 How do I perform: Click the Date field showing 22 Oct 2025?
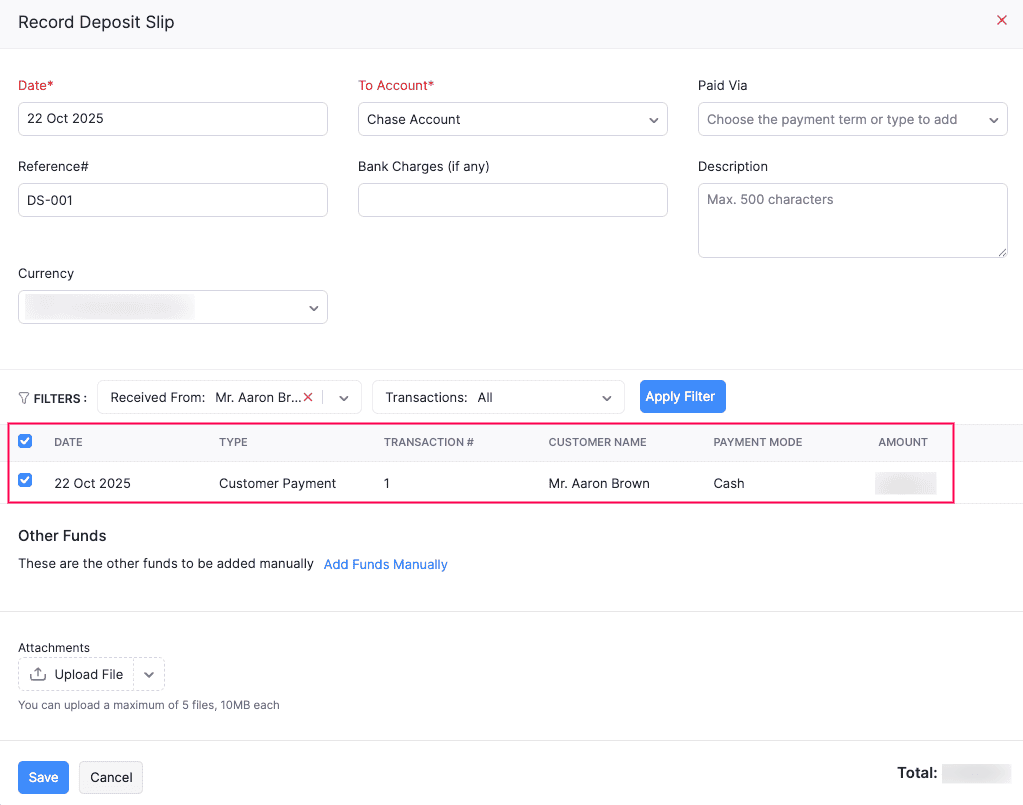172,119
